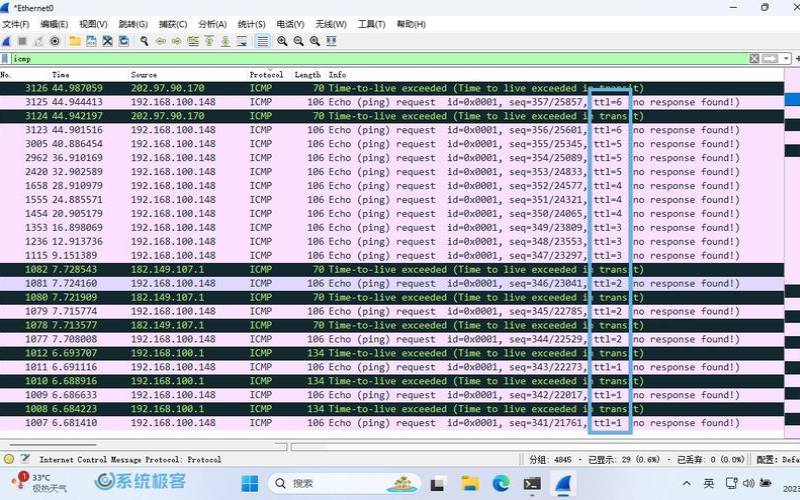Viewport: 800px width, 500px height.
Task: Select packet 1007 echo request ttl=1
Action: (392, 423)
